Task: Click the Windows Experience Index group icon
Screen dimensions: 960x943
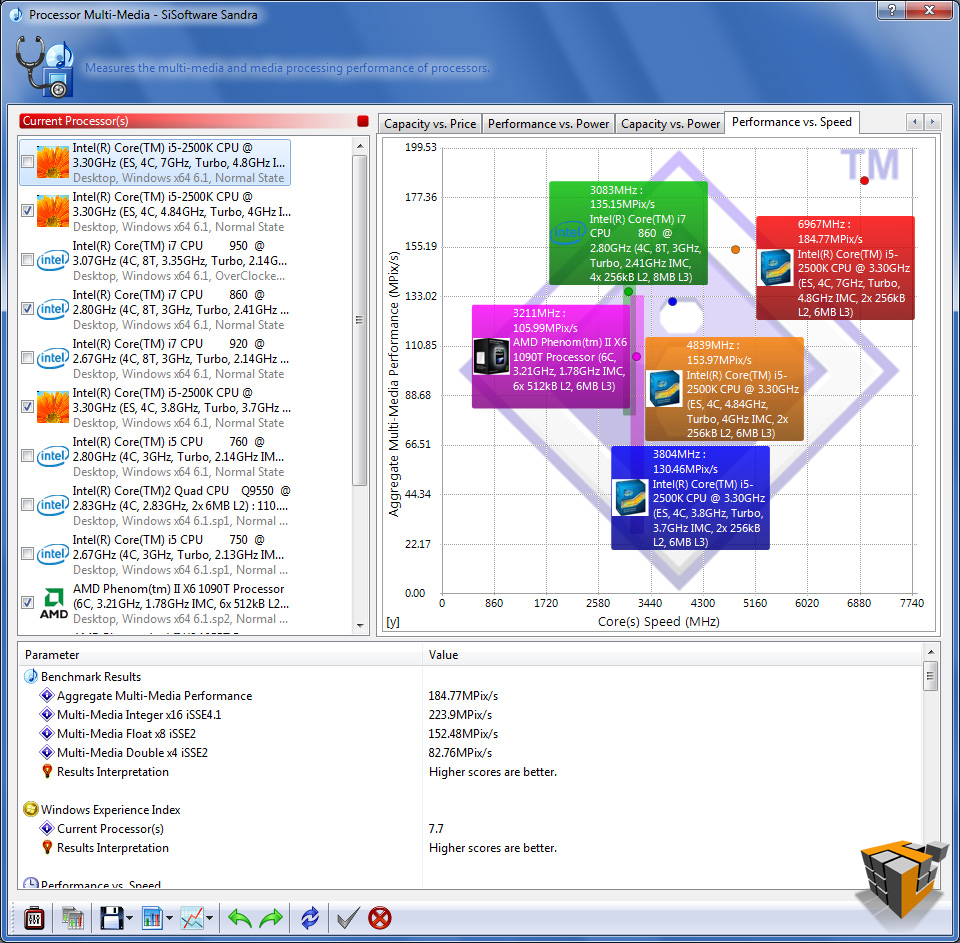Action: (x=31, y=810)
